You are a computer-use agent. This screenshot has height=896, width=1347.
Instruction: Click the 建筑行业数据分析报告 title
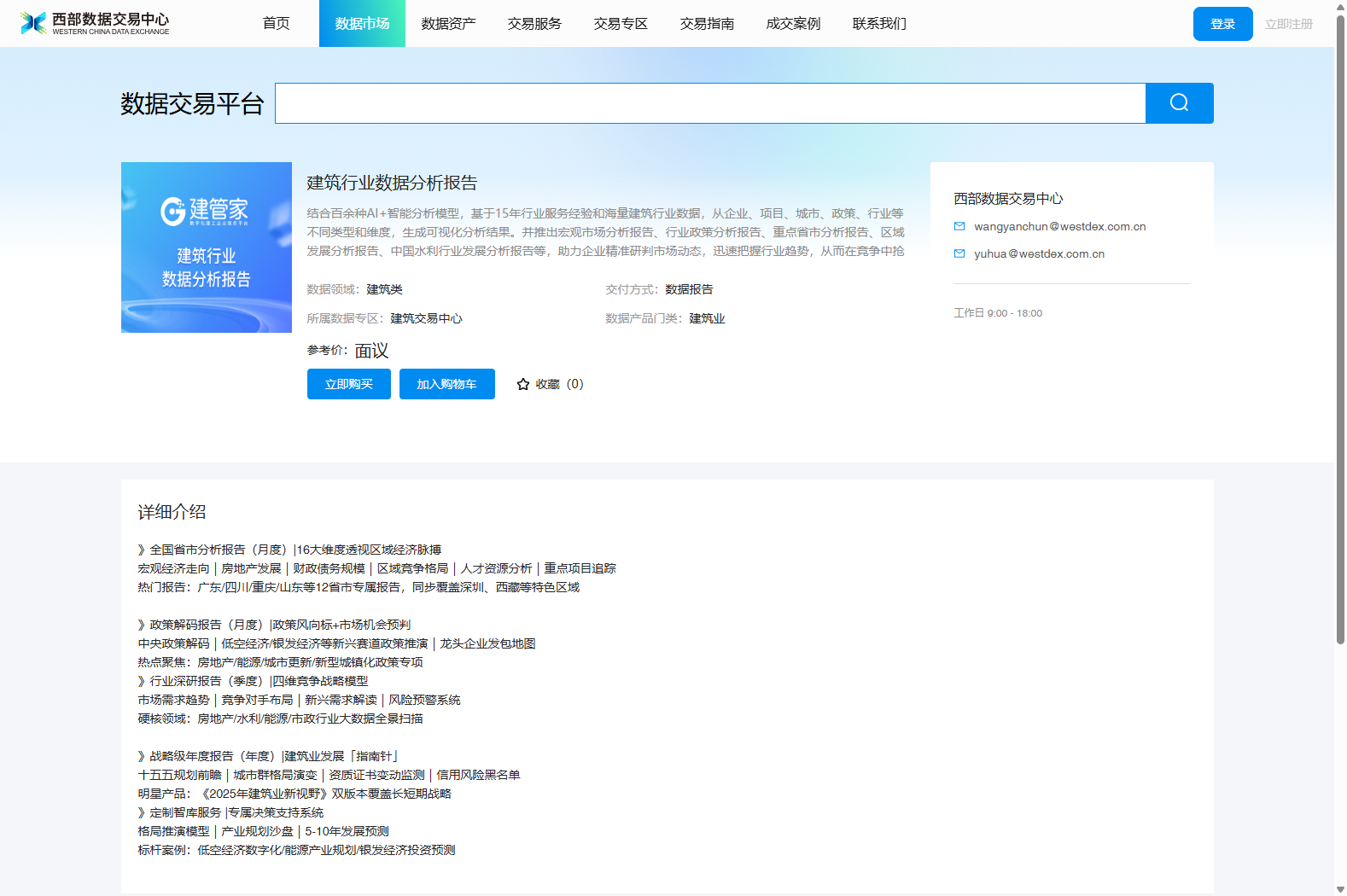pyautogui.click(x=392, y=183)
